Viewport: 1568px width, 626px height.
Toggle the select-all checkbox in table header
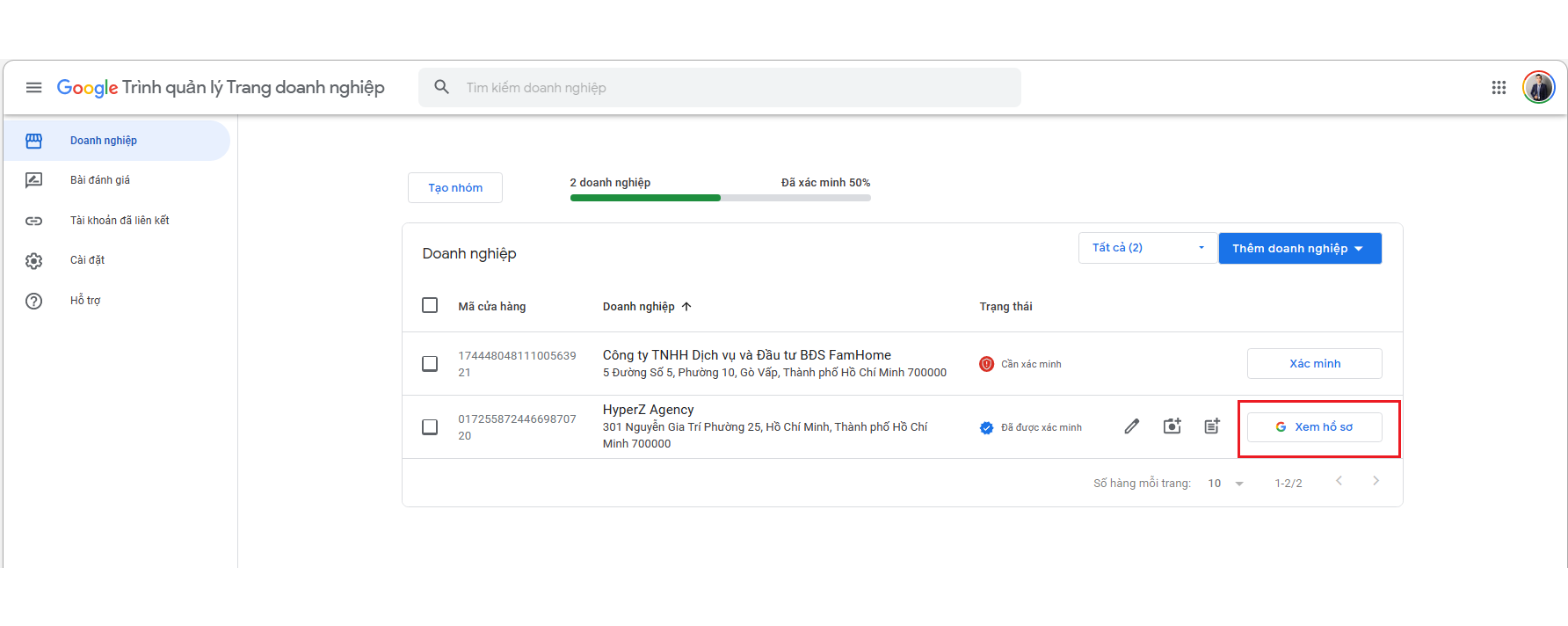430,306
